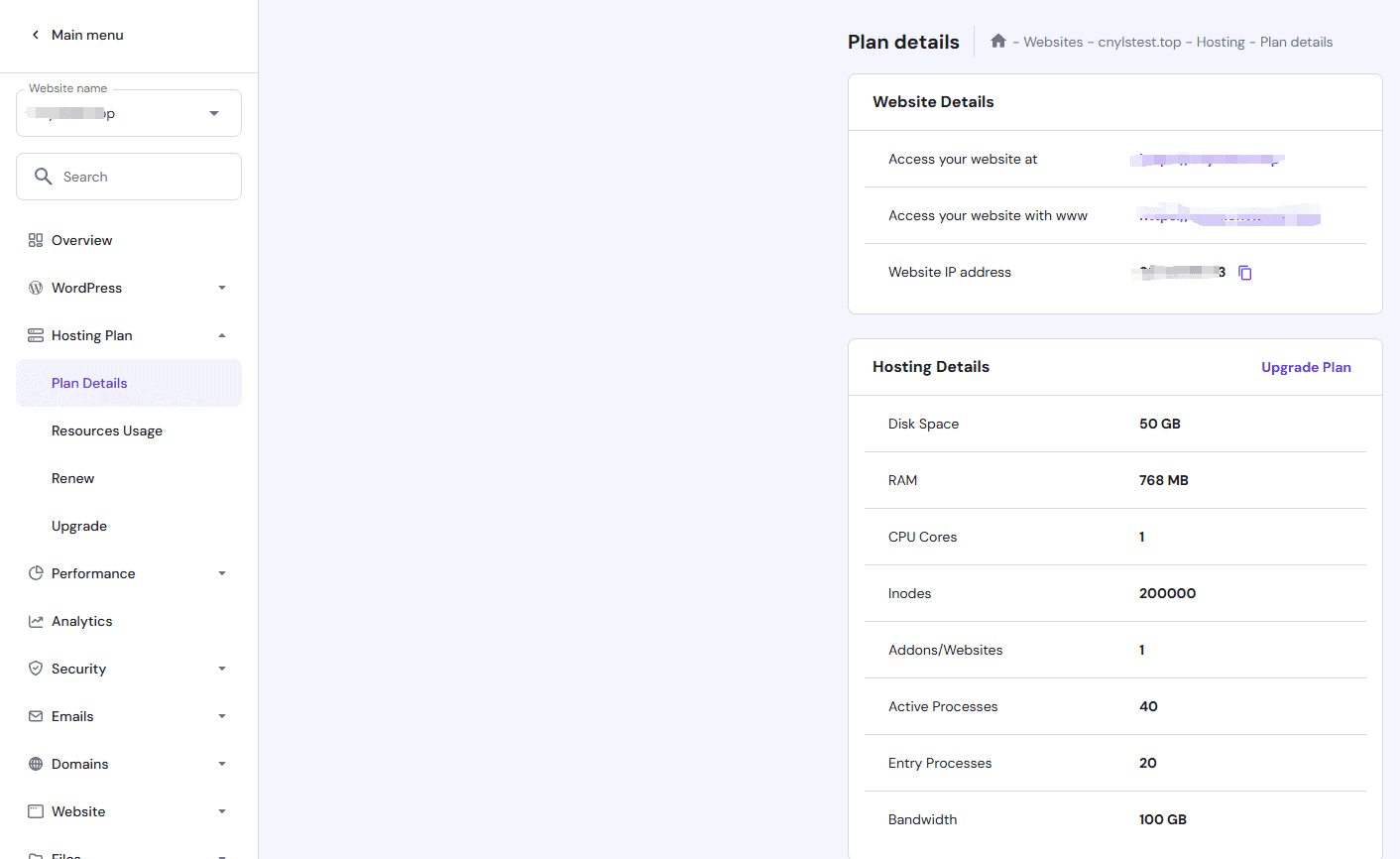
Task: Select Renew in Hosting Plan menu
Action: [x=73, y=478]
